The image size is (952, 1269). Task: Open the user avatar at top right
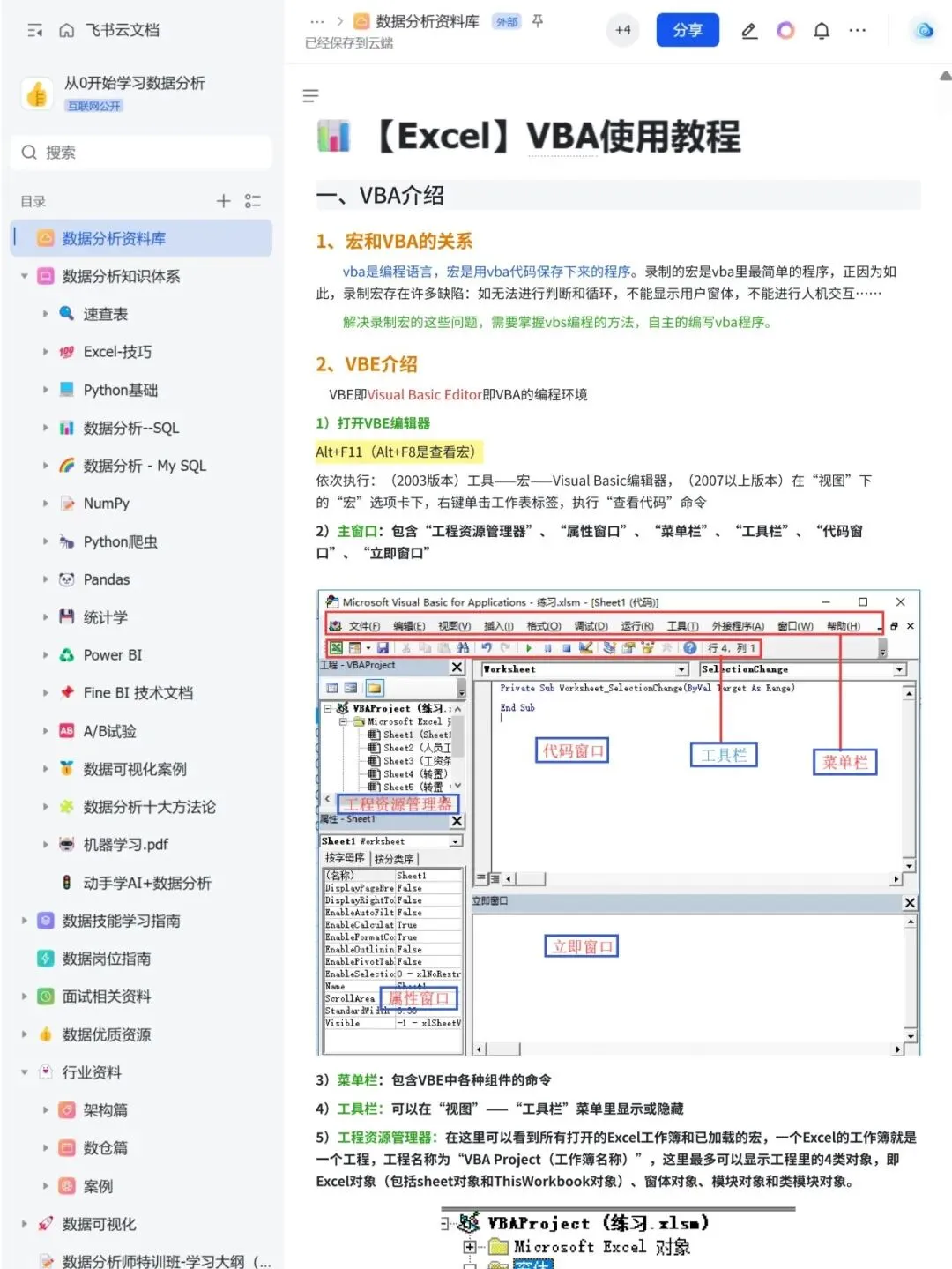tap(925, 31)
